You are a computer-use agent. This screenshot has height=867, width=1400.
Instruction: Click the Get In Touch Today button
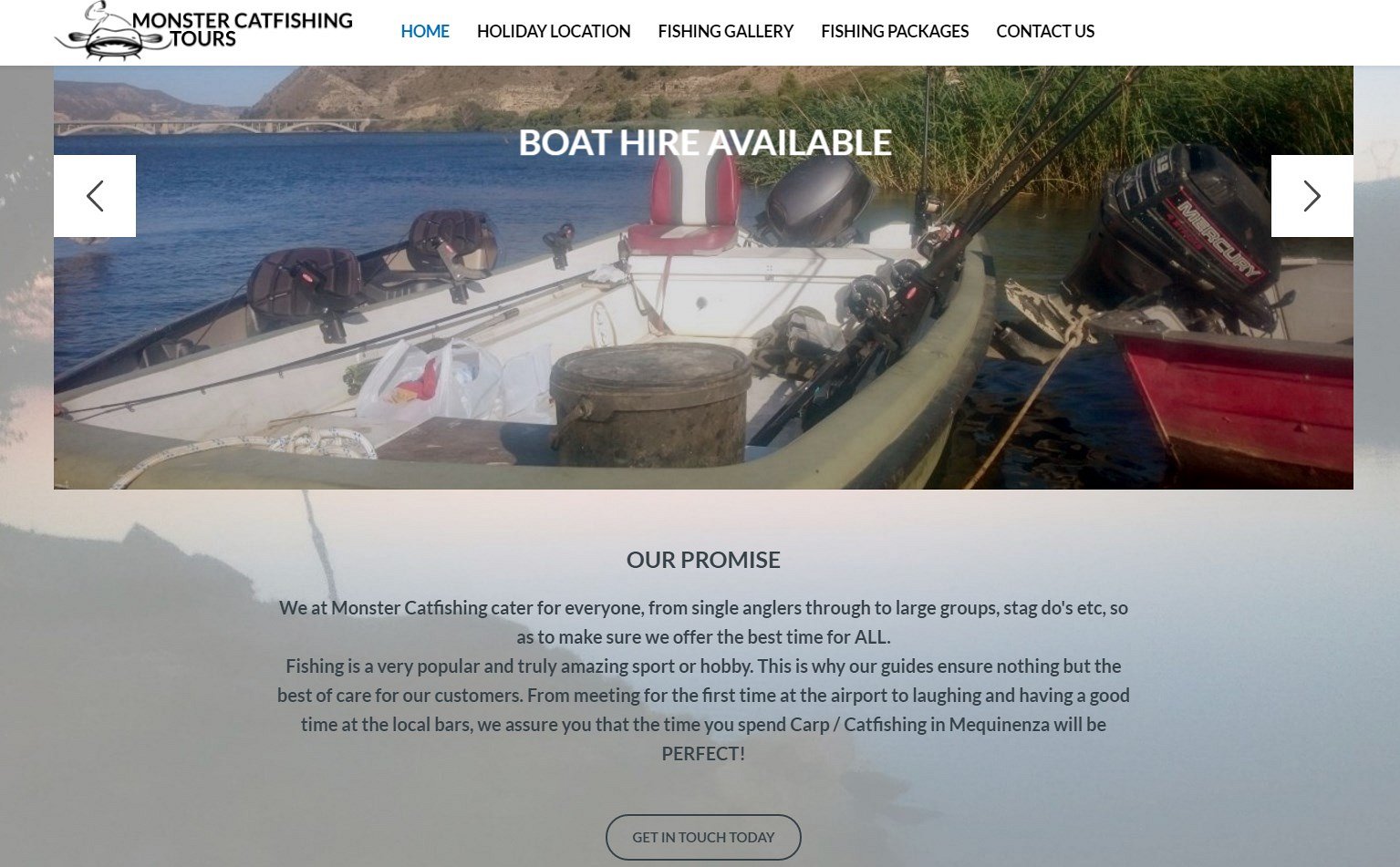click(703, 837)
